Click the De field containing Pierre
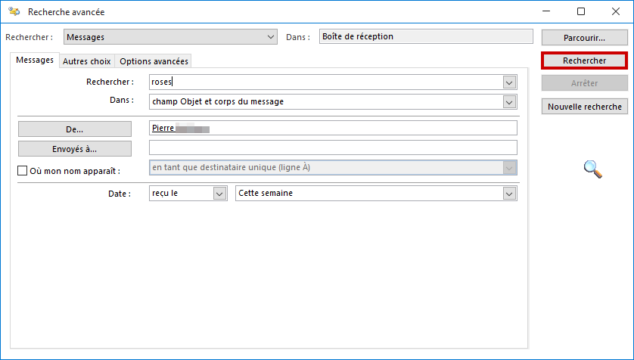 [x=333, y=128]
